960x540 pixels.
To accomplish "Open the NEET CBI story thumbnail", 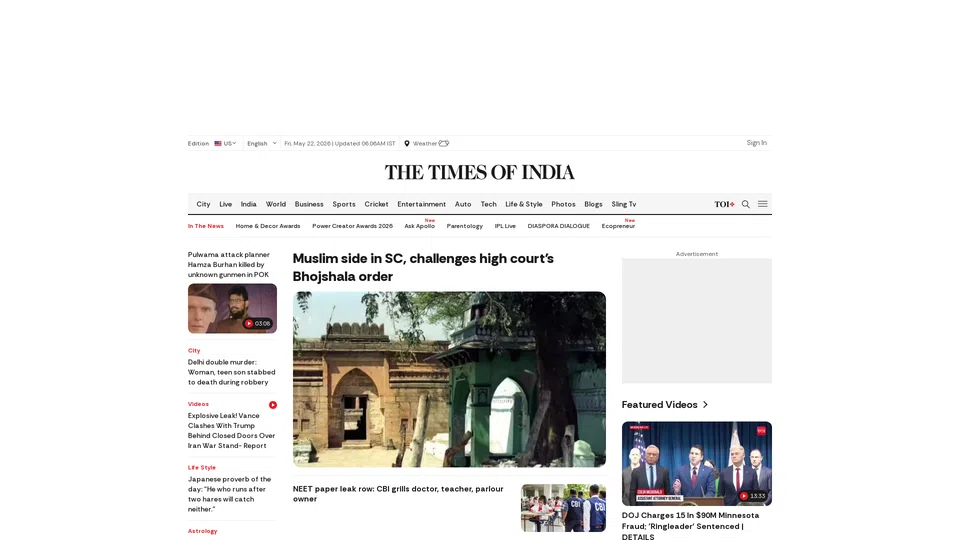I will click(563, 508).
